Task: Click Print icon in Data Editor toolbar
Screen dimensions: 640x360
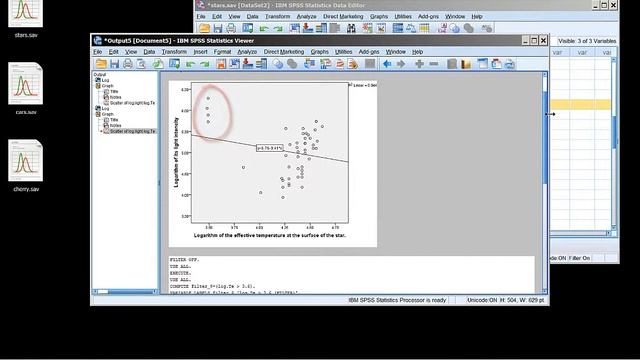Action: [231, 28]
